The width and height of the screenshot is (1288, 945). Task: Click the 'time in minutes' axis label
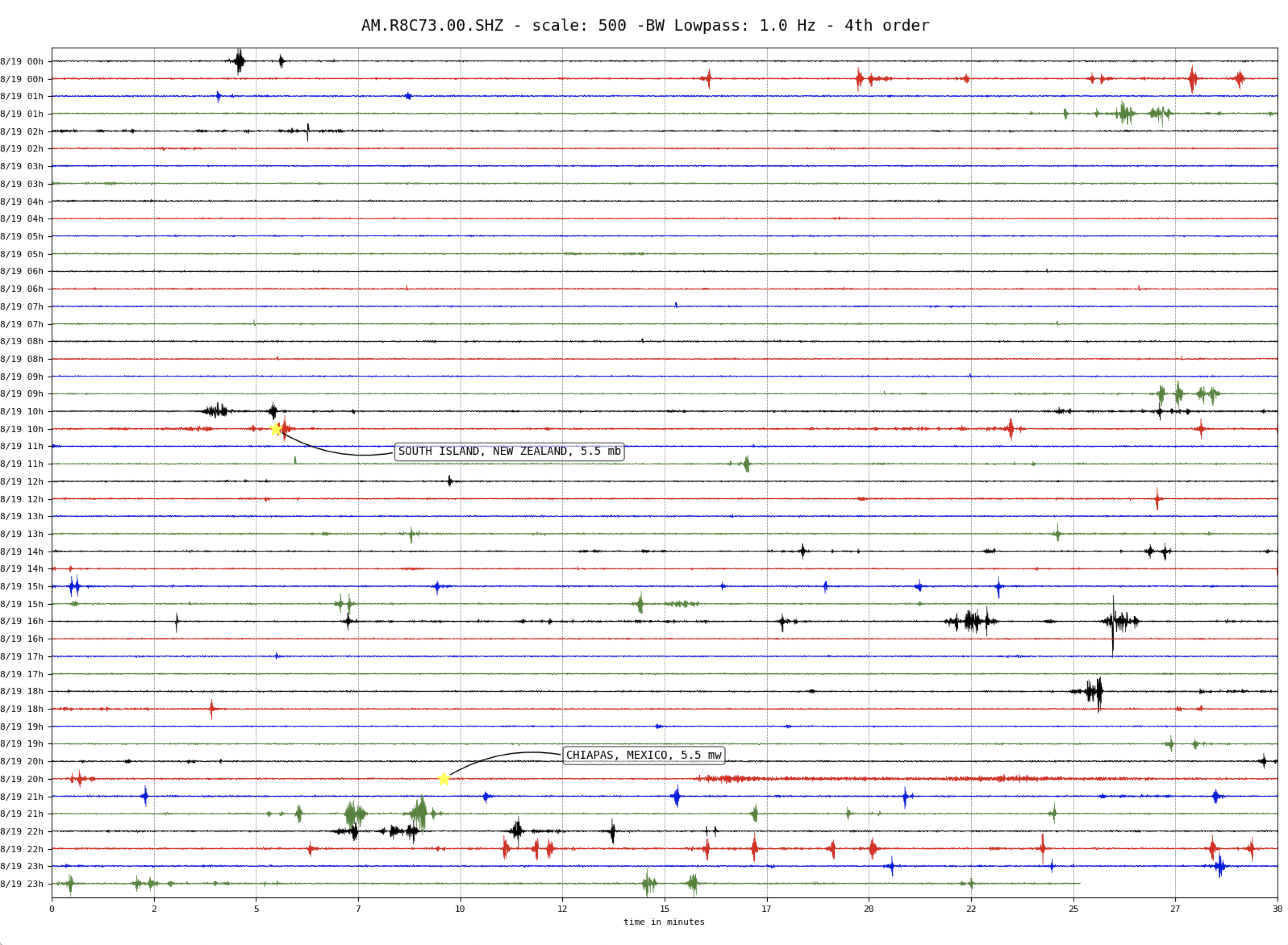[x=664, y=922]
